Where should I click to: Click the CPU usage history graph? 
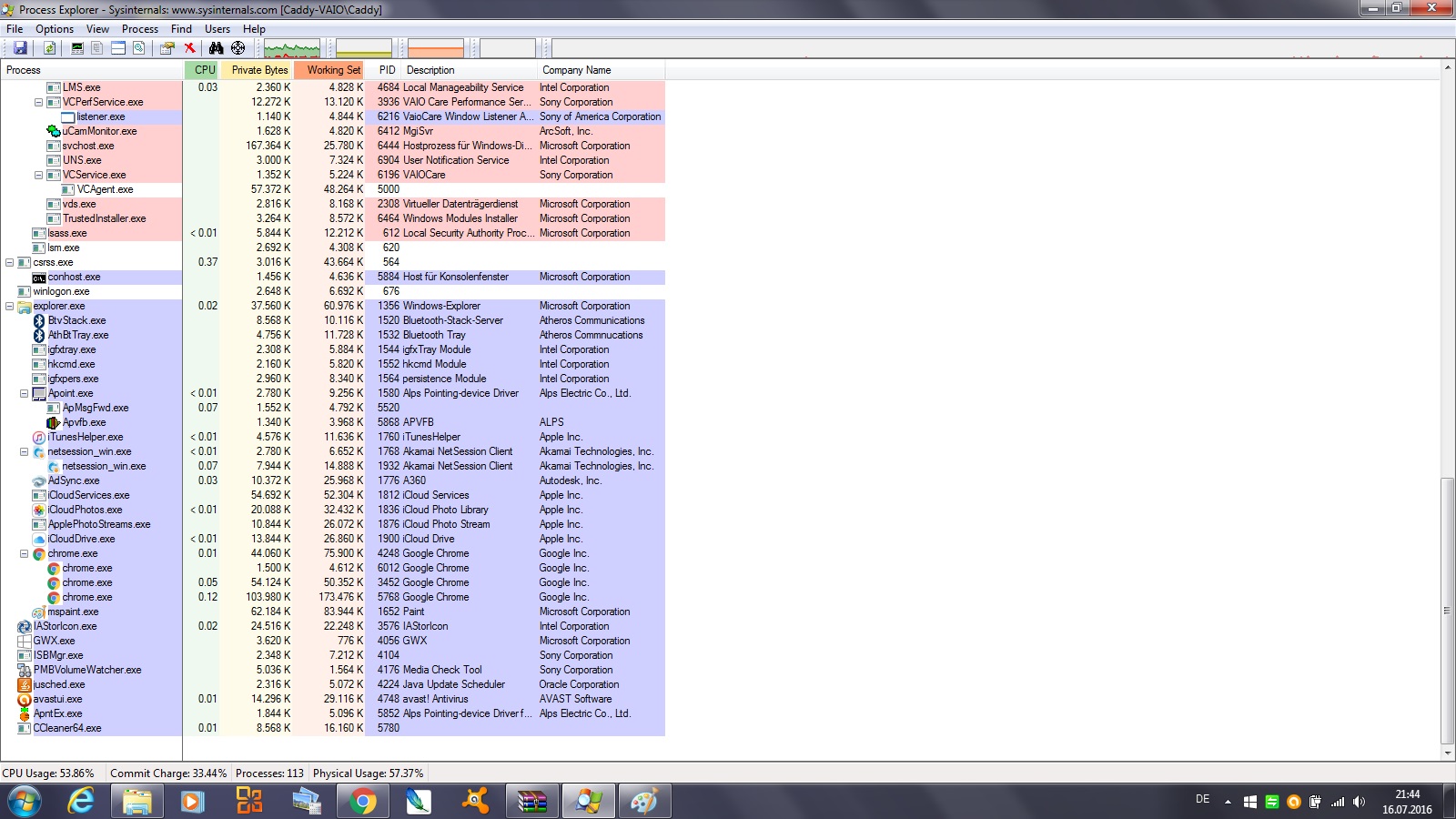tap(291, 48)
